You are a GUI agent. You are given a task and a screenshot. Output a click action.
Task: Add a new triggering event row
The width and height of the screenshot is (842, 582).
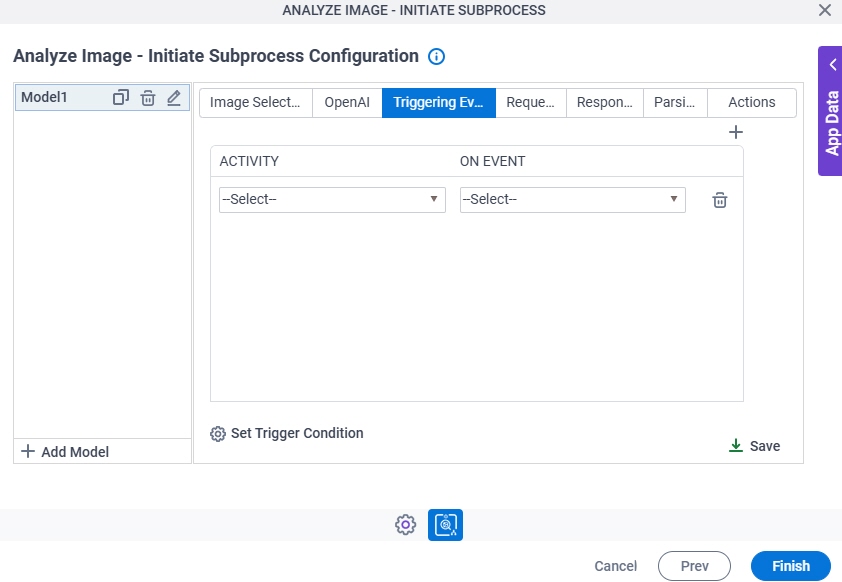click(x=736, y=132)
